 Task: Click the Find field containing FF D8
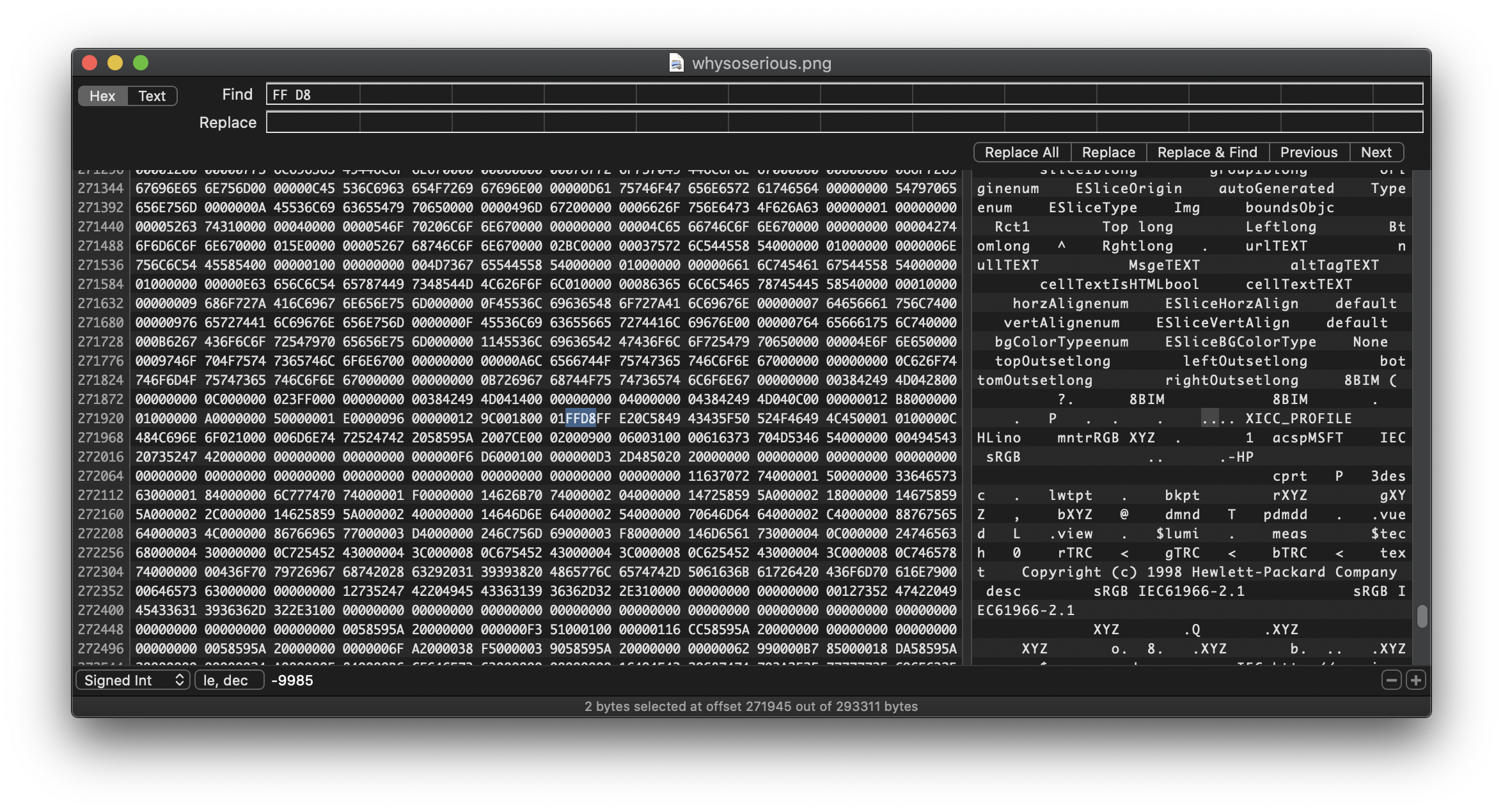[x=844, y=95]
